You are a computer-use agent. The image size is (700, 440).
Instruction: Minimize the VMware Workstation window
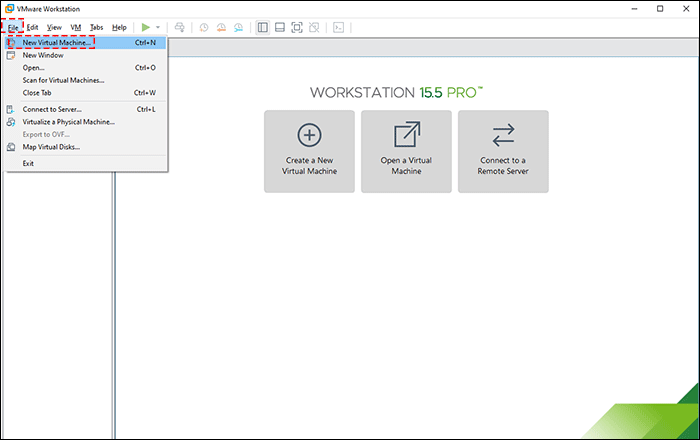[634, 9]
